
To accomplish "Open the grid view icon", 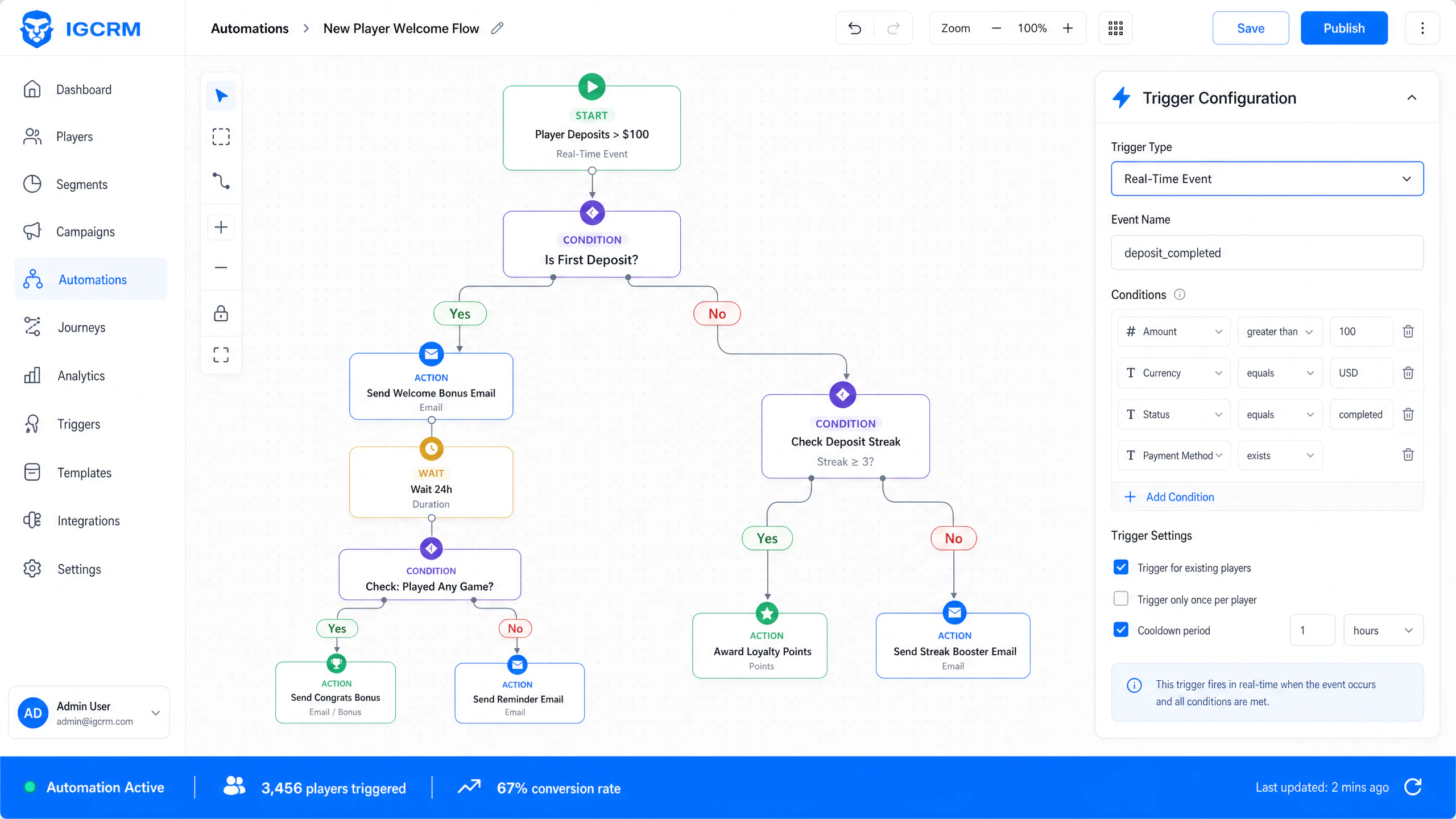I will [1115, 28].
